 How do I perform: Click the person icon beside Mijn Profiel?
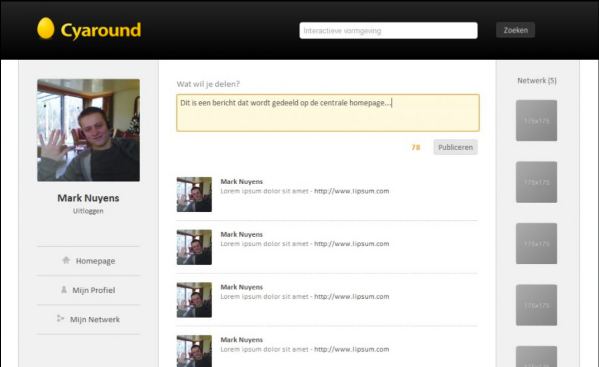pos(64,290)
